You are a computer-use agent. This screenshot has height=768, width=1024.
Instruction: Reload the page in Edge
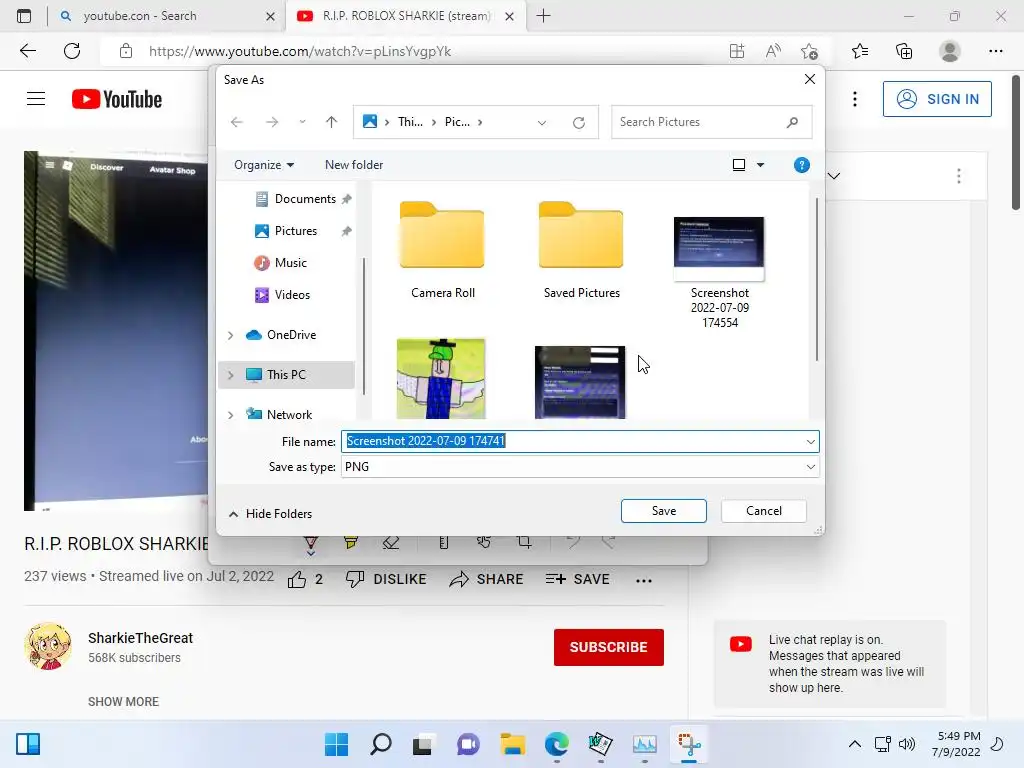pos(72,51)
